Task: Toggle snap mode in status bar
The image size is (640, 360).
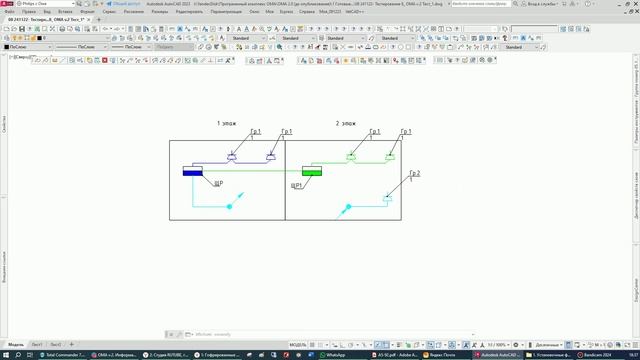Action: (x=321, y=345)
